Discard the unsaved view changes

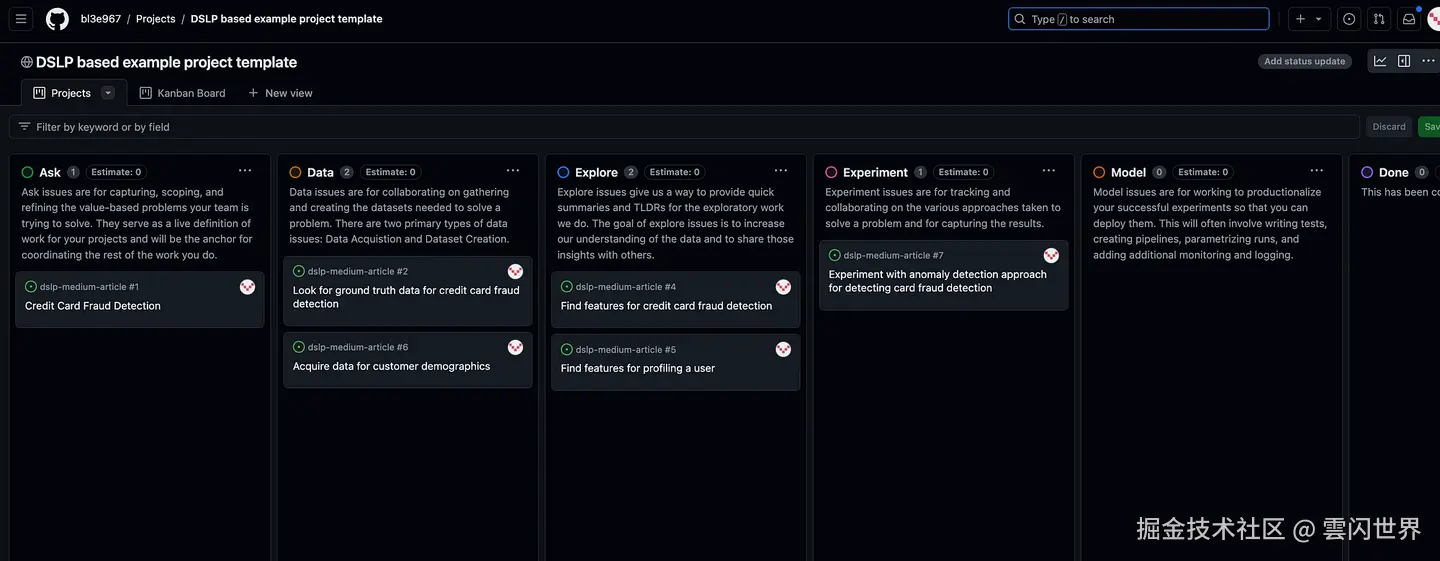[1389, 127]
